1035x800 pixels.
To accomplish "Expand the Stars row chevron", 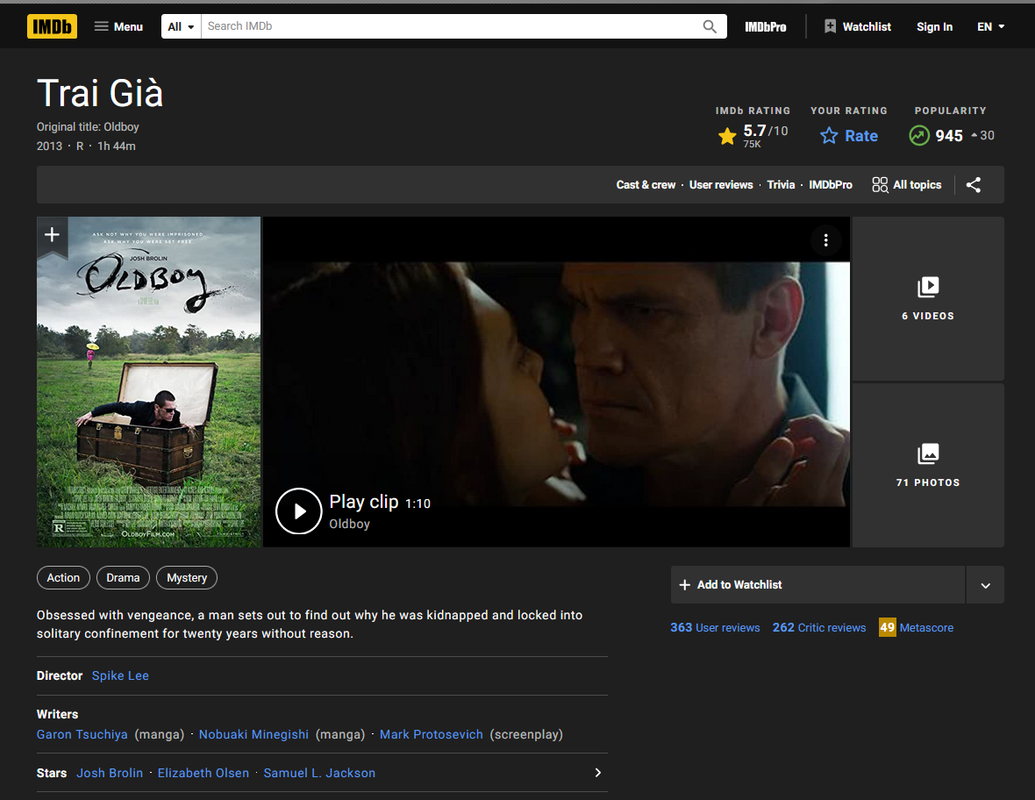I will click(598, 773).
